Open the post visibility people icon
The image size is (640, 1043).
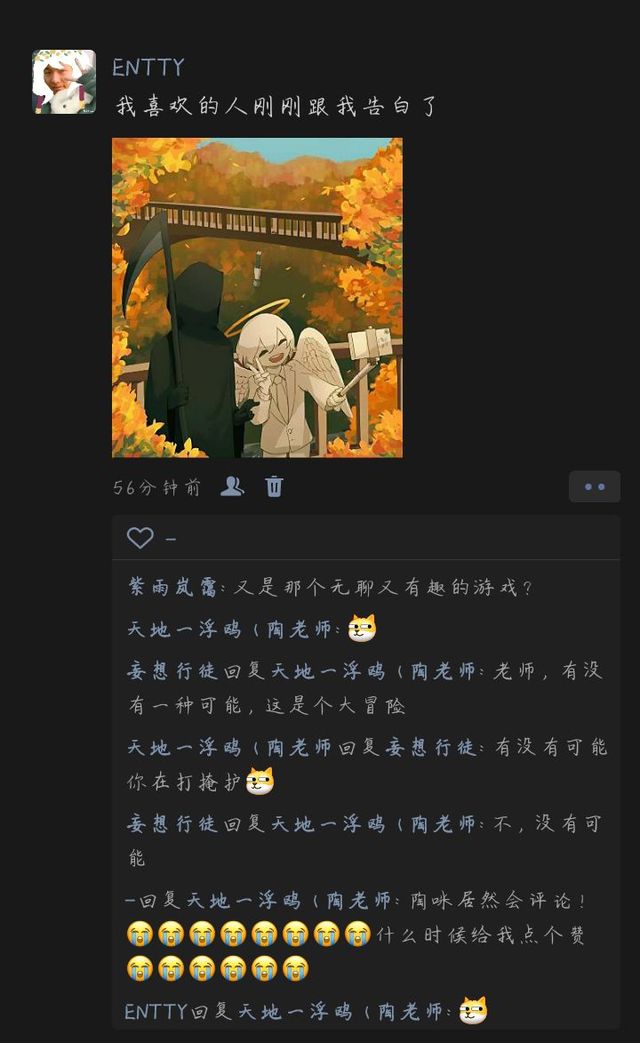(232, 487)
